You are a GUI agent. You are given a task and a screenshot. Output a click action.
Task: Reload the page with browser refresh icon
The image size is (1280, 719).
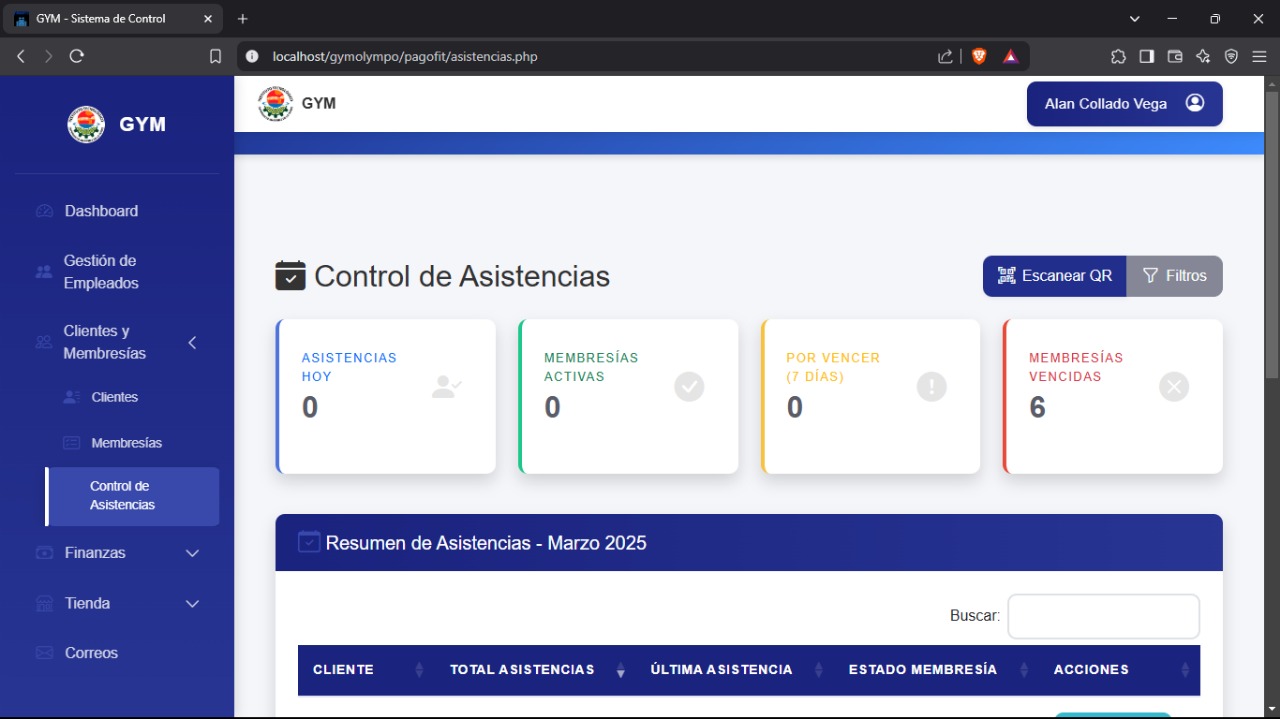[x=77, y=57]
